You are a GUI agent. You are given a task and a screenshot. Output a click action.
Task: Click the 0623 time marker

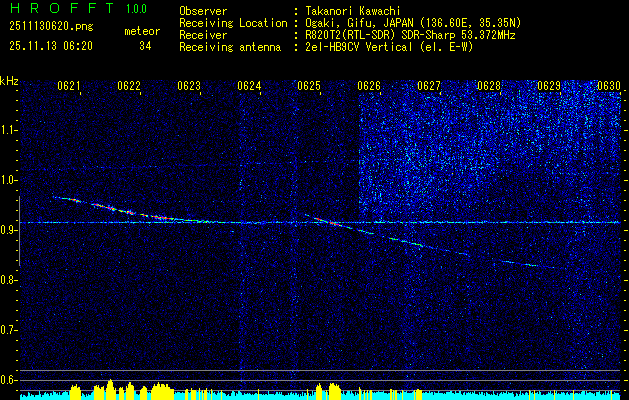pos(189,86)
